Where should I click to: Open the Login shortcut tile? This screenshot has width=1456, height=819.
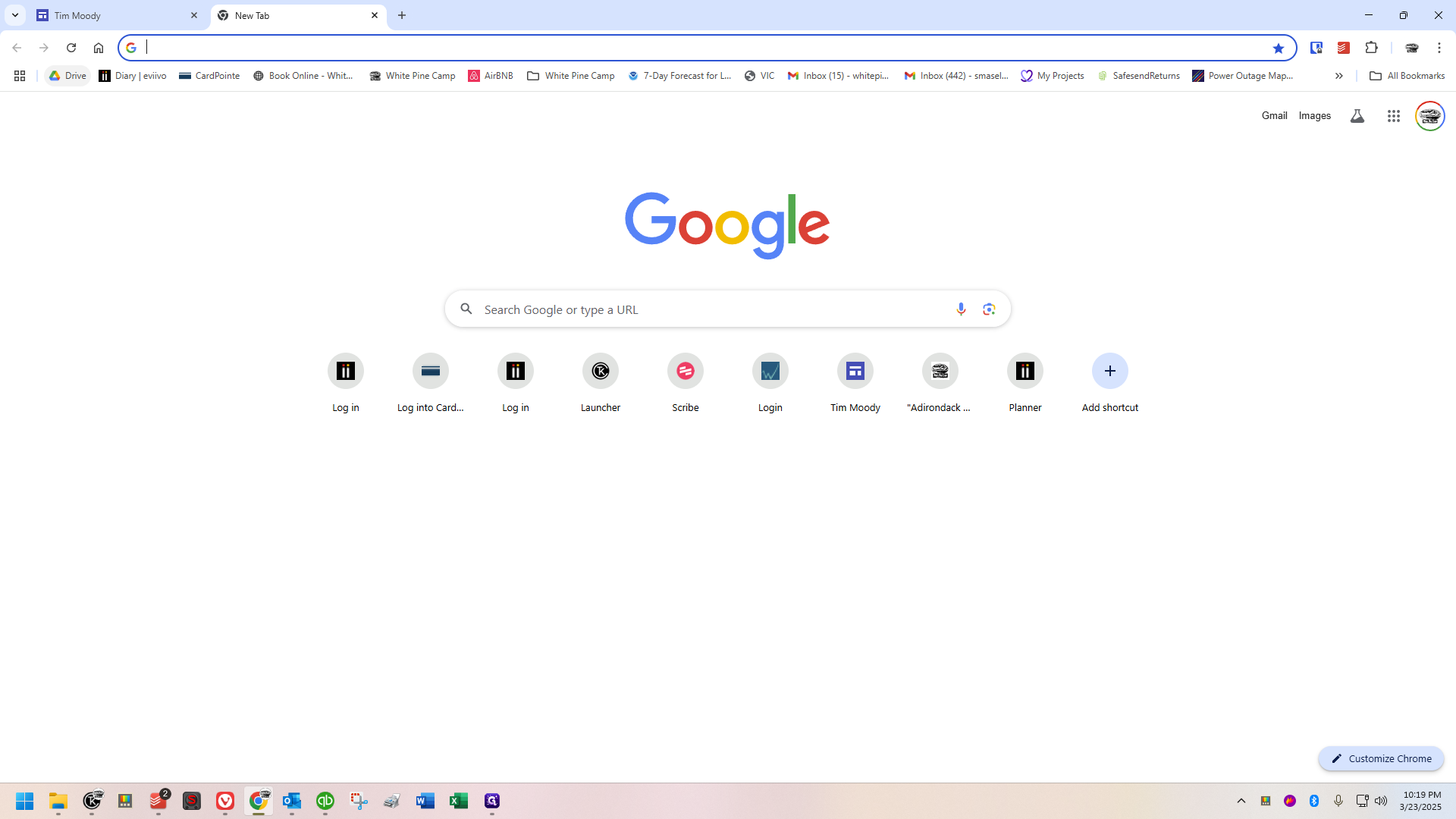point(770,384)
